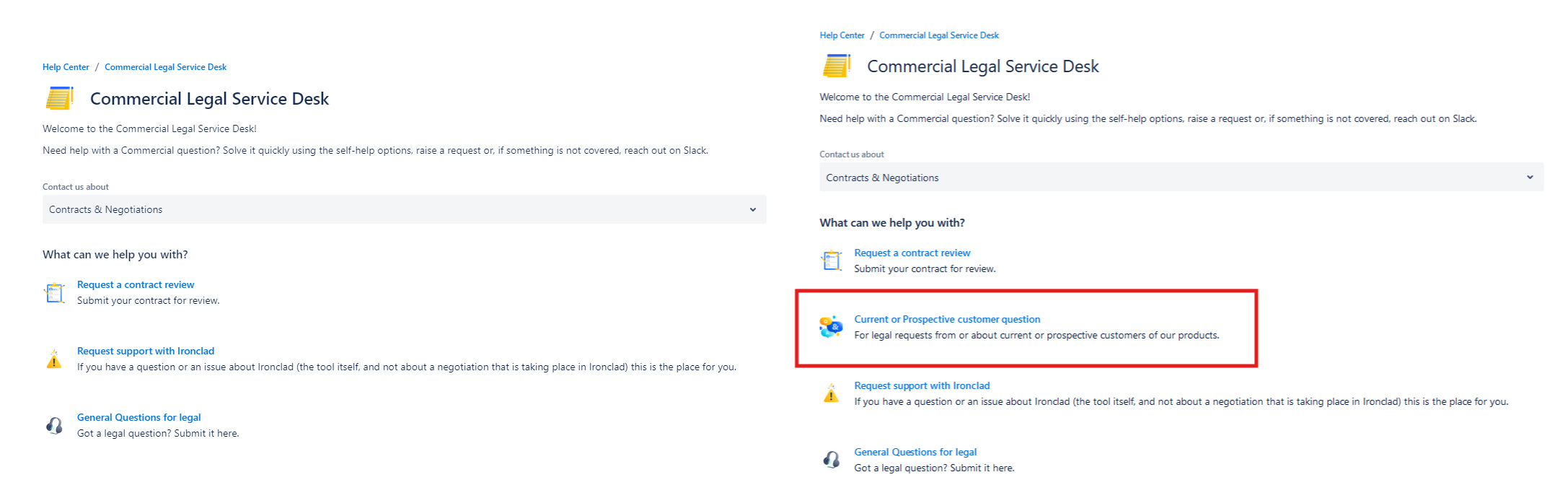Click the chat bubbles icon for customer questions

click(831, 327)
